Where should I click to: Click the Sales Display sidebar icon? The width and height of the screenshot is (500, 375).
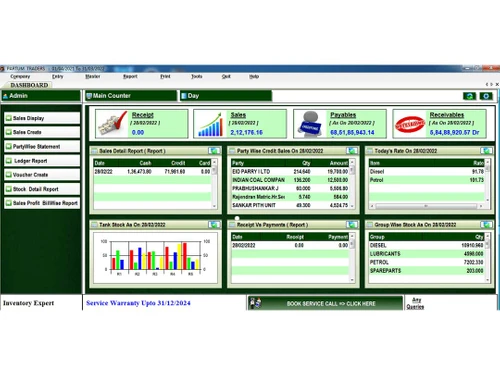(x=9, y=118)
